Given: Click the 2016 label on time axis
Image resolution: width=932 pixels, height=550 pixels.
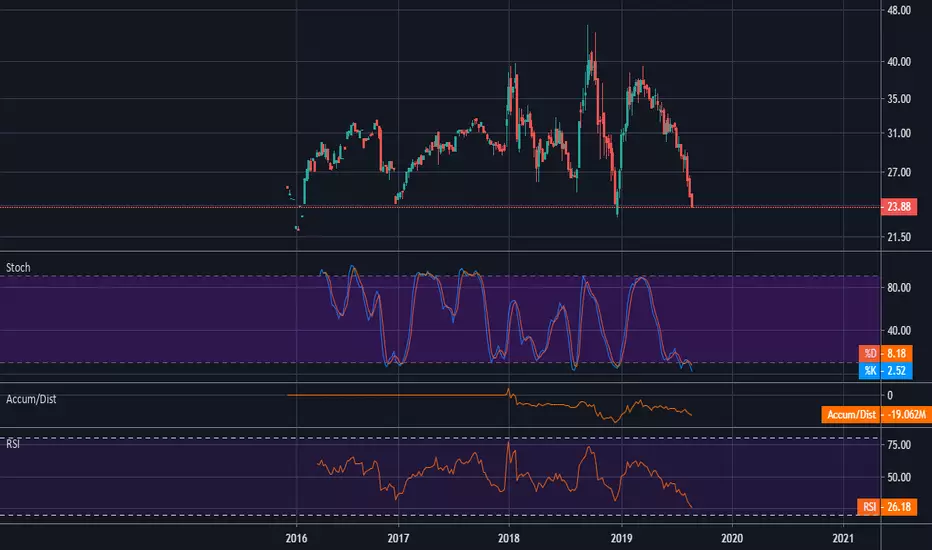Looking at the screenshot, I should tap(297, 538).
